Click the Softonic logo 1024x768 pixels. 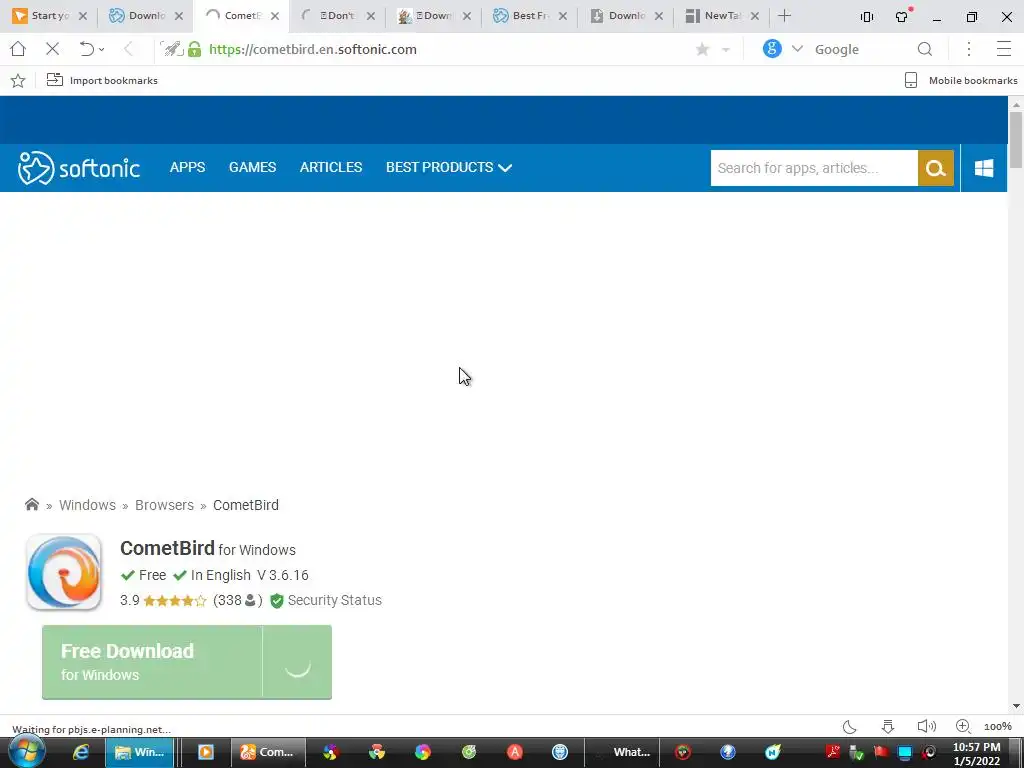pos(78,168)
